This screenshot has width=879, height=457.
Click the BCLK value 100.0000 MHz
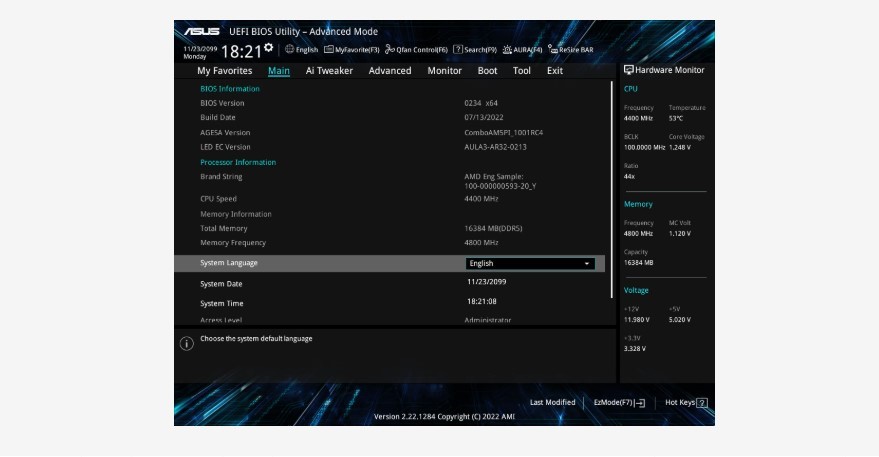click(645, 148)
